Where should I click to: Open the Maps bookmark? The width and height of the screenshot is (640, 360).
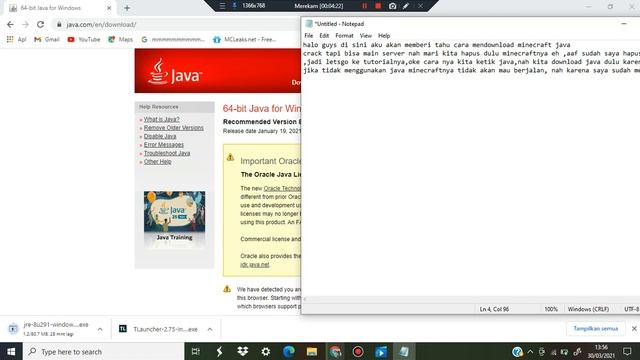(120, 39)
